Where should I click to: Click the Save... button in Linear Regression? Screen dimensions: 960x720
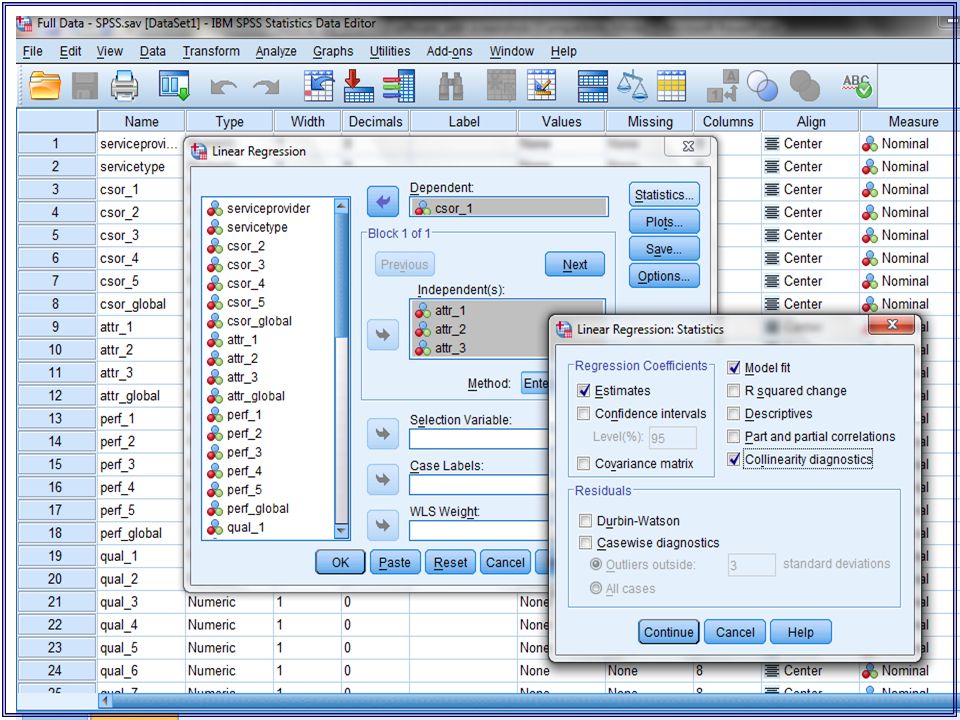coord(664,249)
